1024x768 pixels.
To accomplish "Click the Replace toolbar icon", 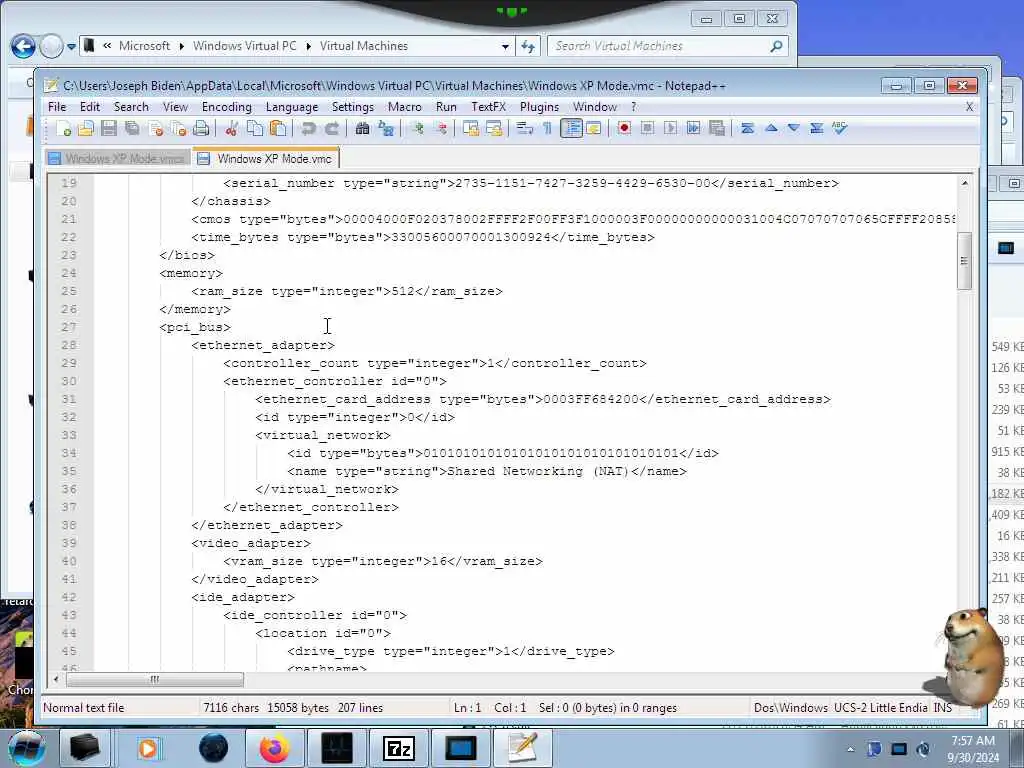I will [386, 129].
